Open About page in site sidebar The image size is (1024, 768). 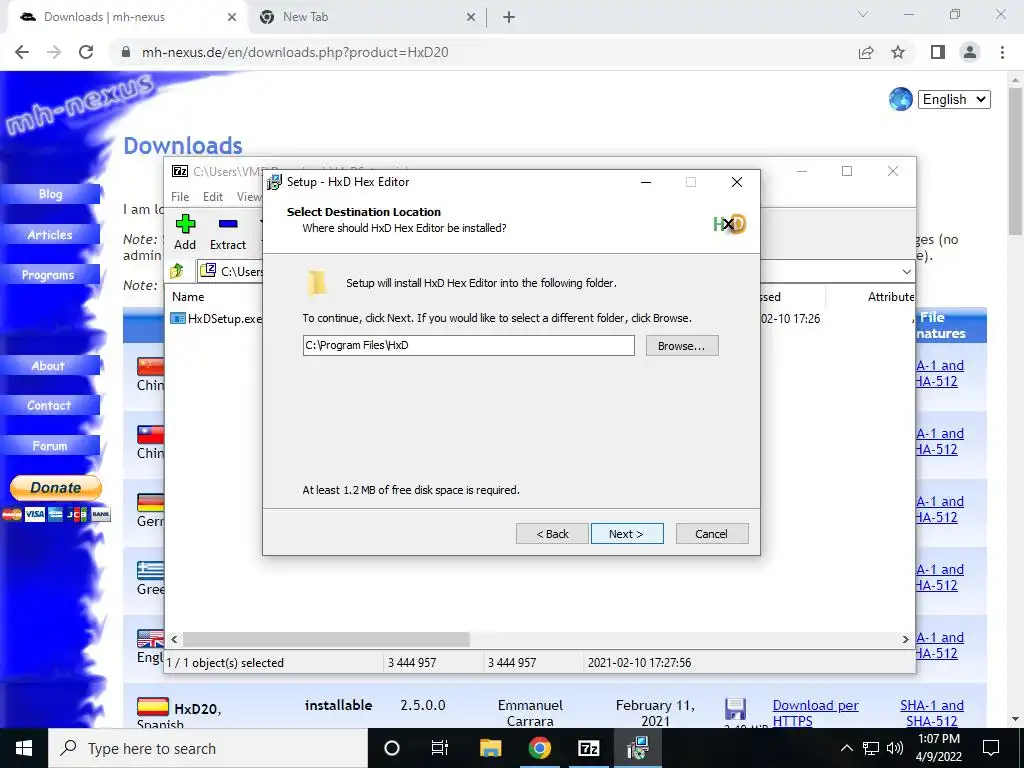click(x=48, y=366)
